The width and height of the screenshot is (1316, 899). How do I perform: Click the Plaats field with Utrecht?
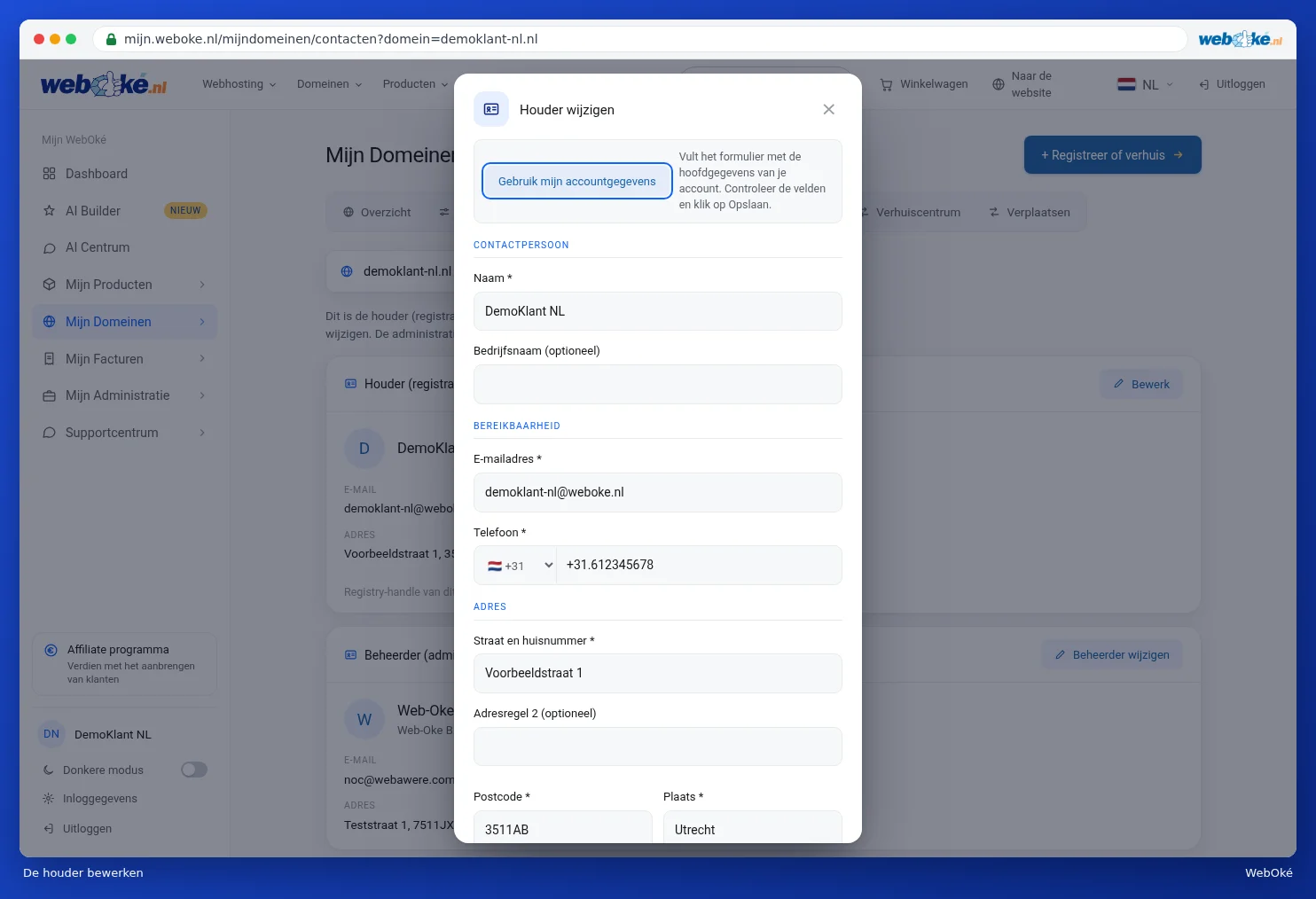pyautogui.click(x=753, y=828)
